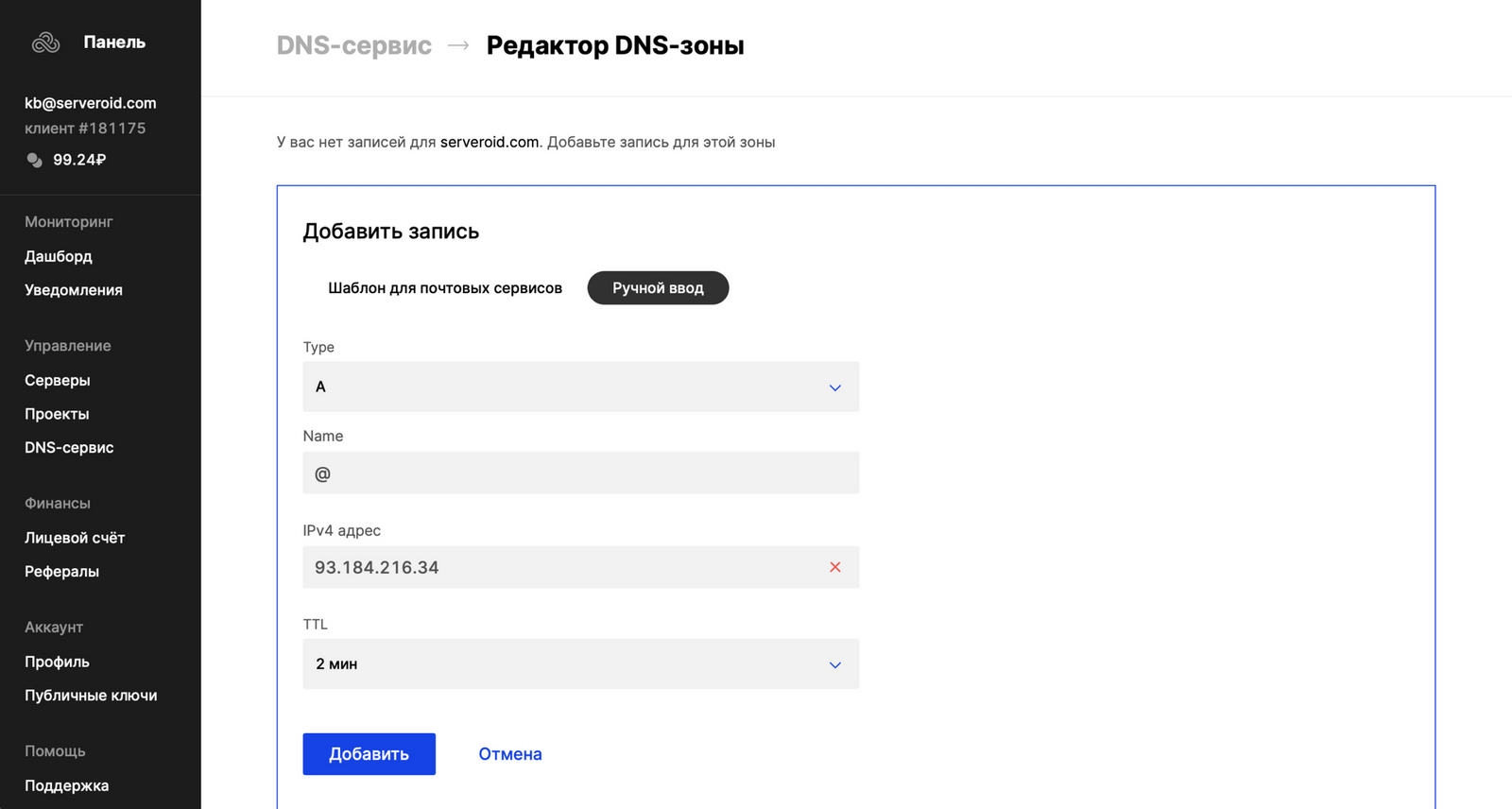1512x809 pixels.
Task: Click the Панель title in the sidebar
Action: (114, 42)
